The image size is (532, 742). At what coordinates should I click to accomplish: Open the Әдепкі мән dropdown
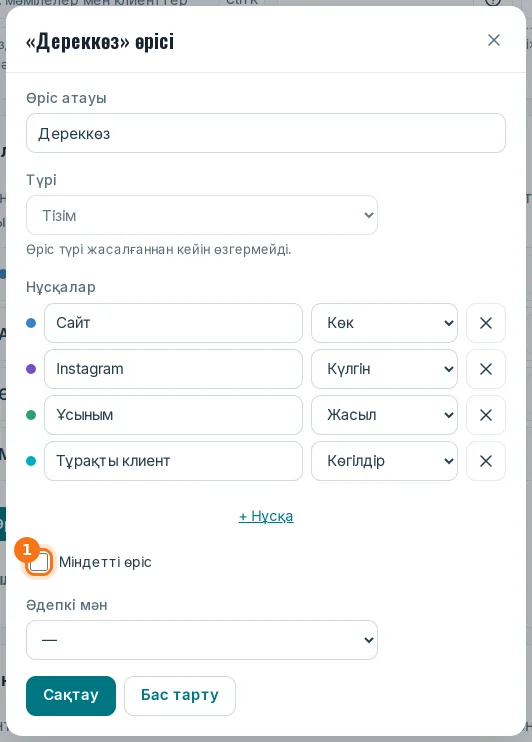click(202, 640)
